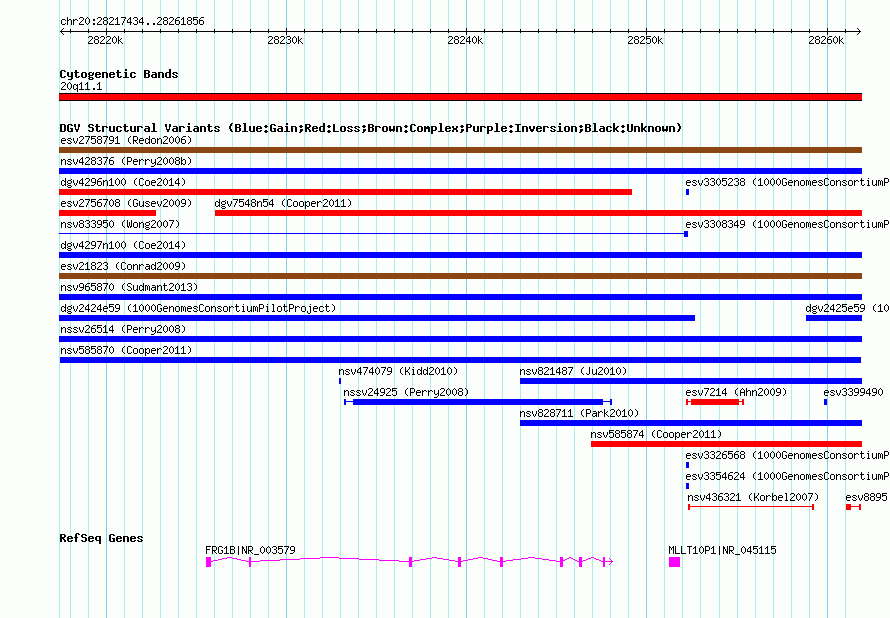Click the first magenta exon of FRG1B
The height and width of the screenshot is (618, 890).
point(208,562)
